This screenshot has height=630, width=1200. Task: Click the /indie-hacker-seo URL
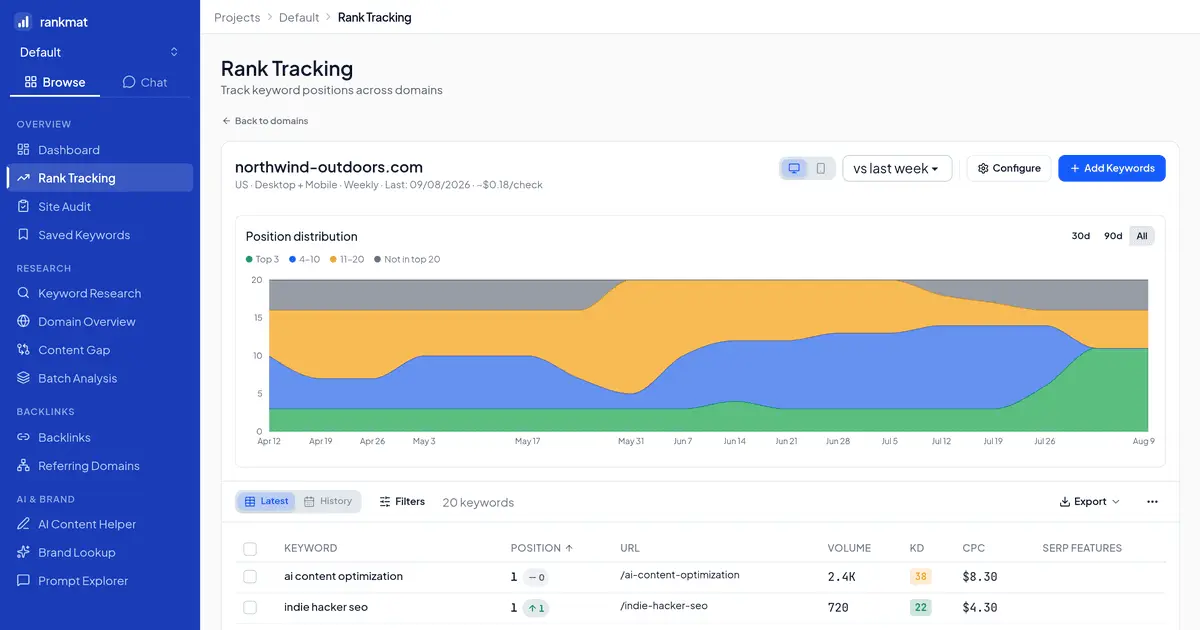(664, 606)
